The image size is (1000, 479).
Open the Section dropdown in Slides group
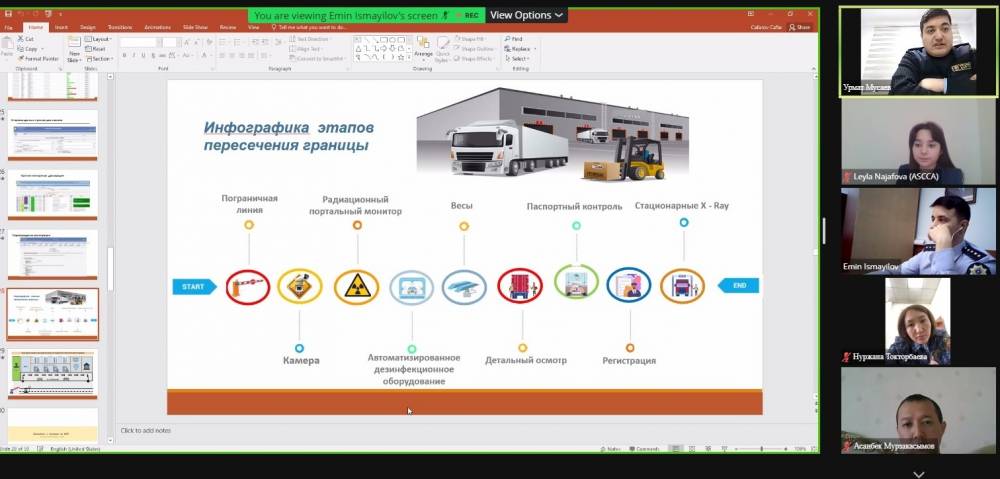coord(99,58)
